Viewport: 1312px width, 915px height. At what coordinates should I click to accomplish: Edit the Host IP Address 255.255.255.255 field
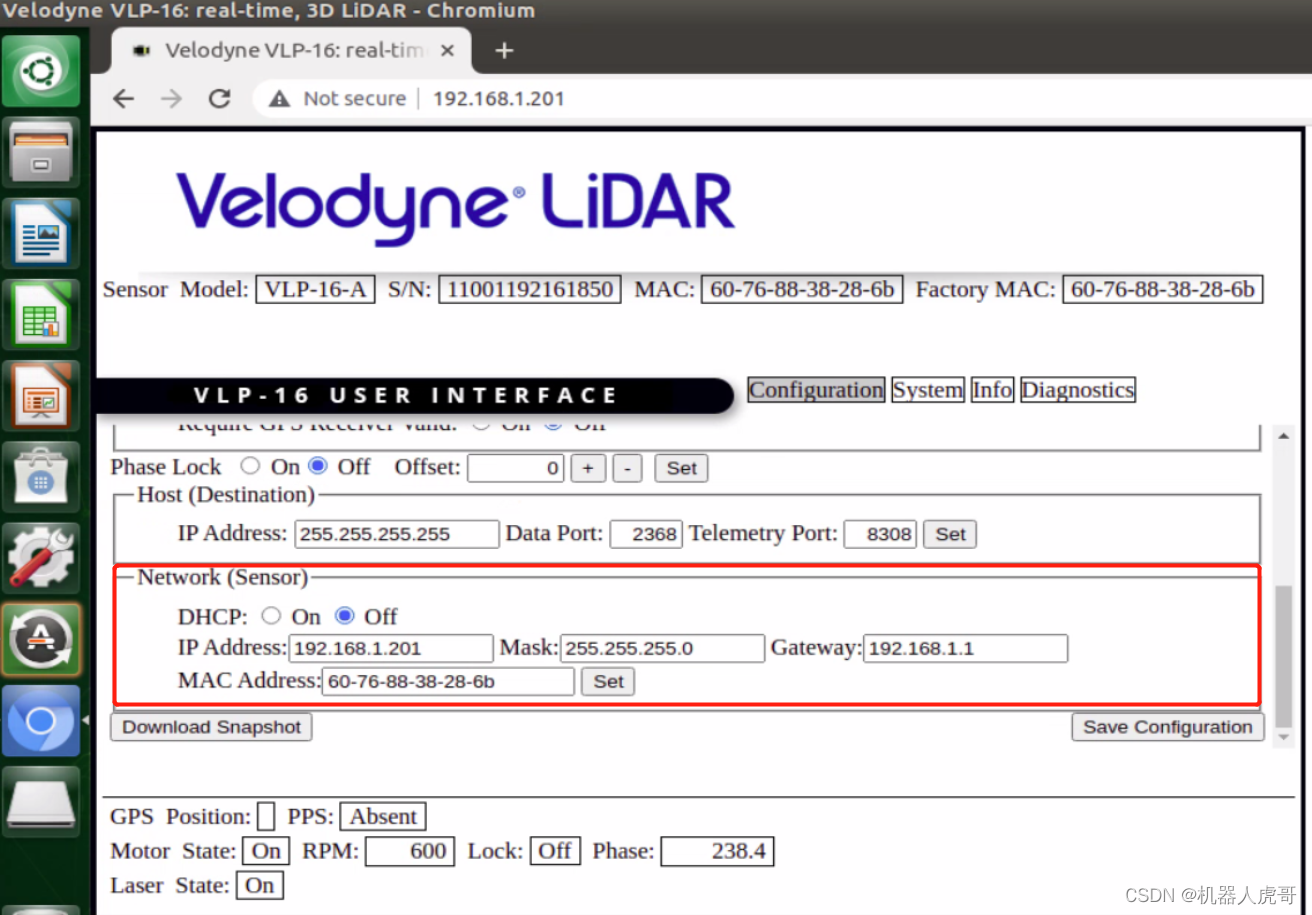397,534
